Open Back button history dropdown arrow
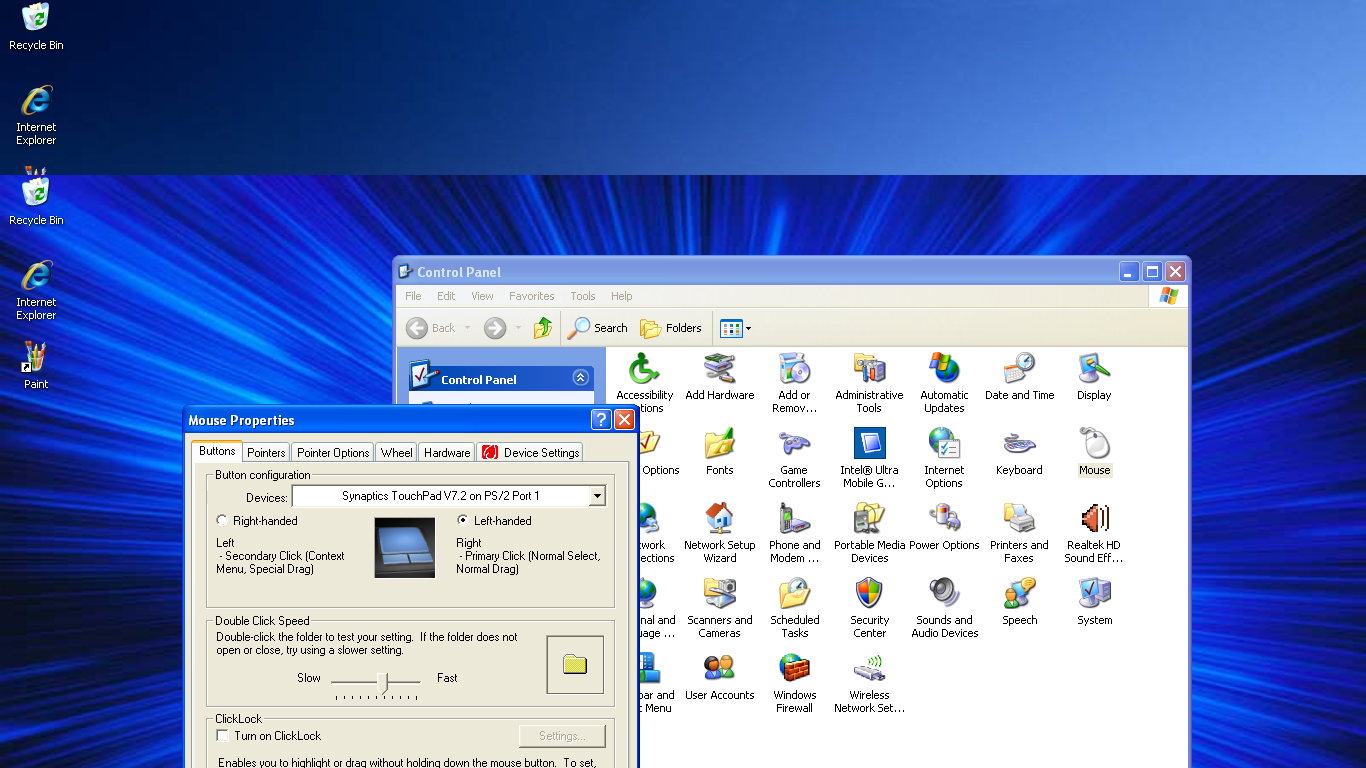The image size is (1366, 768). tap(467, 328)
